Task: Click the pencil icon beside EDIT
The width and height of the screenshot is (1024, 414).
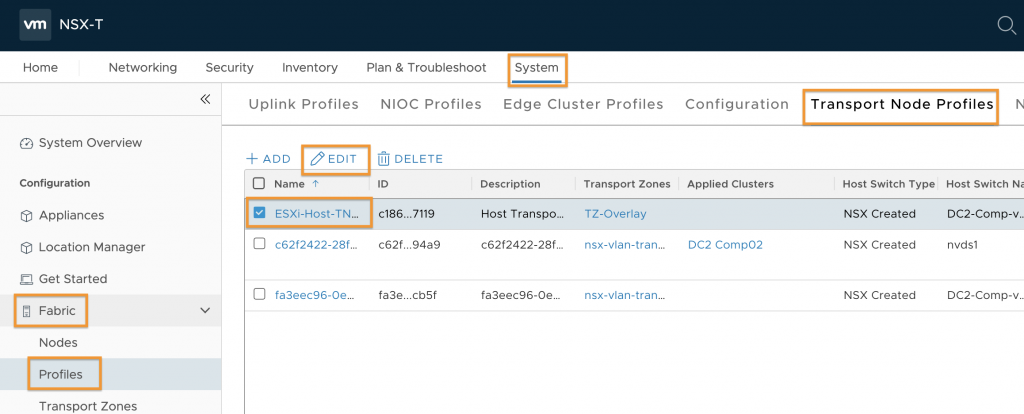Action: tap(317, 159)
